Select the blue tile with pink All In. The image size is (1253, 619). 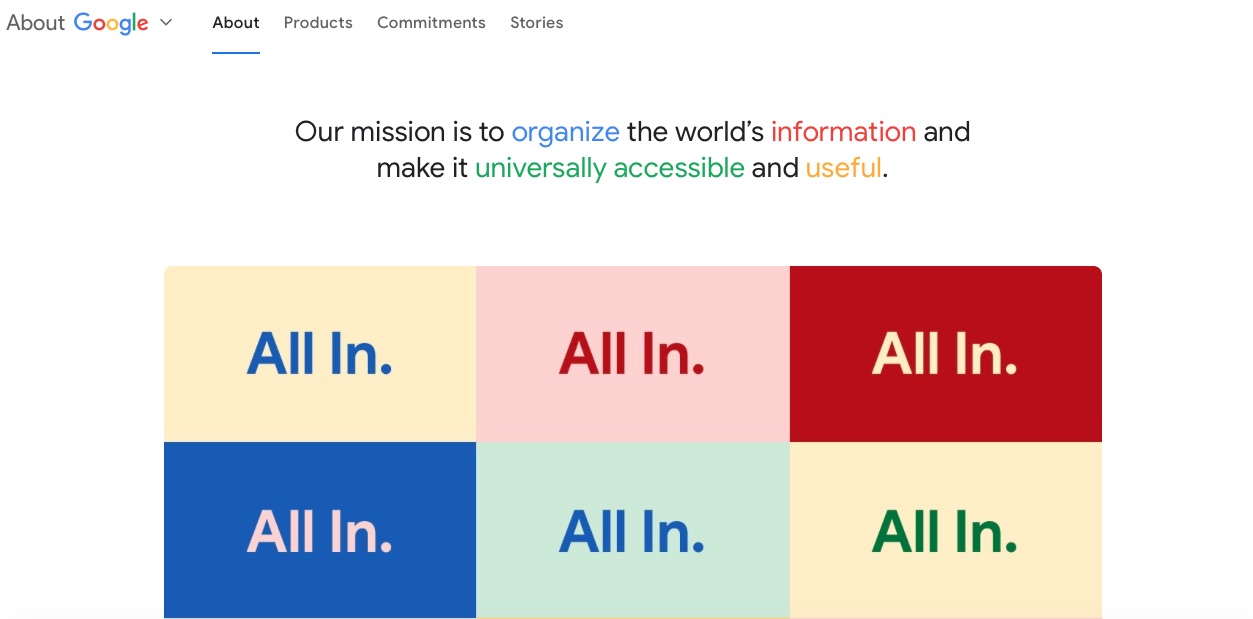(320, 530)
